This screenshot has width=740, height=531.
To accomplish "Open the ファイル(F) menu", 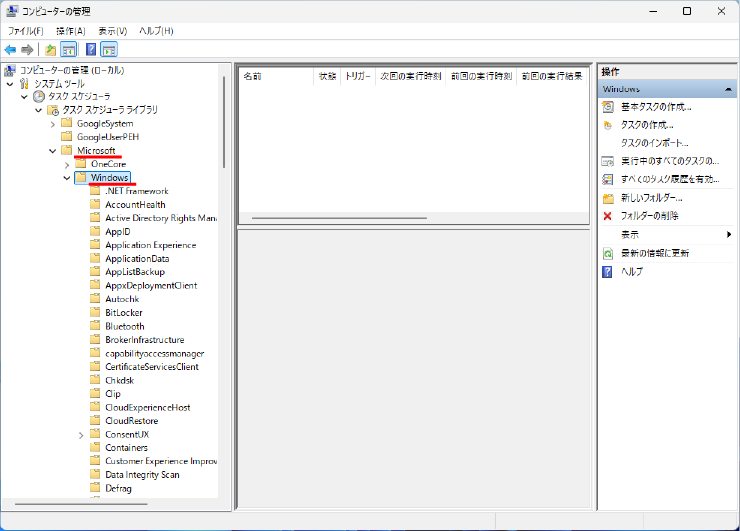I will tap(25, 31).
